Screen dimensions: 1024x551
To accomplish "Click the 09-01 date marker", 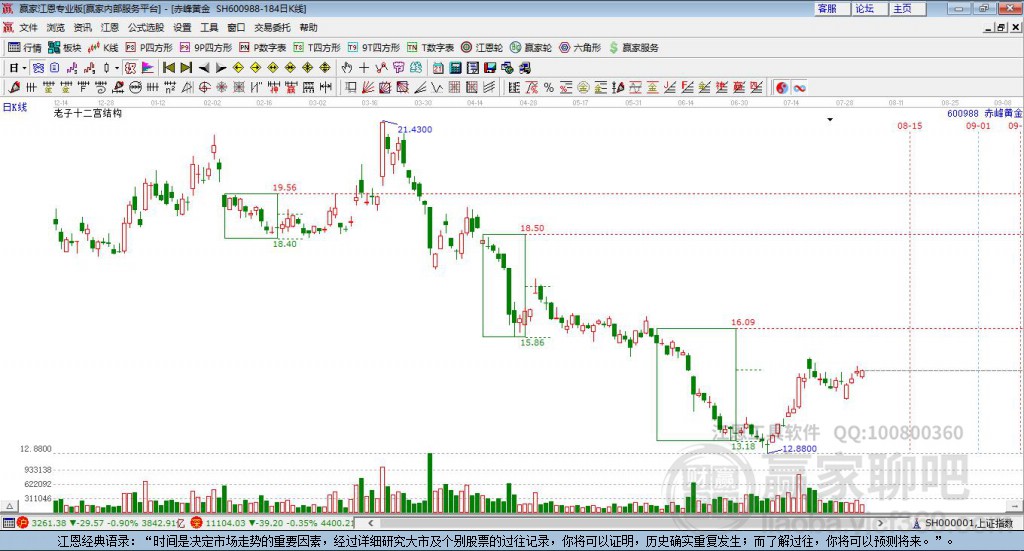I will [x=978, y=125].
